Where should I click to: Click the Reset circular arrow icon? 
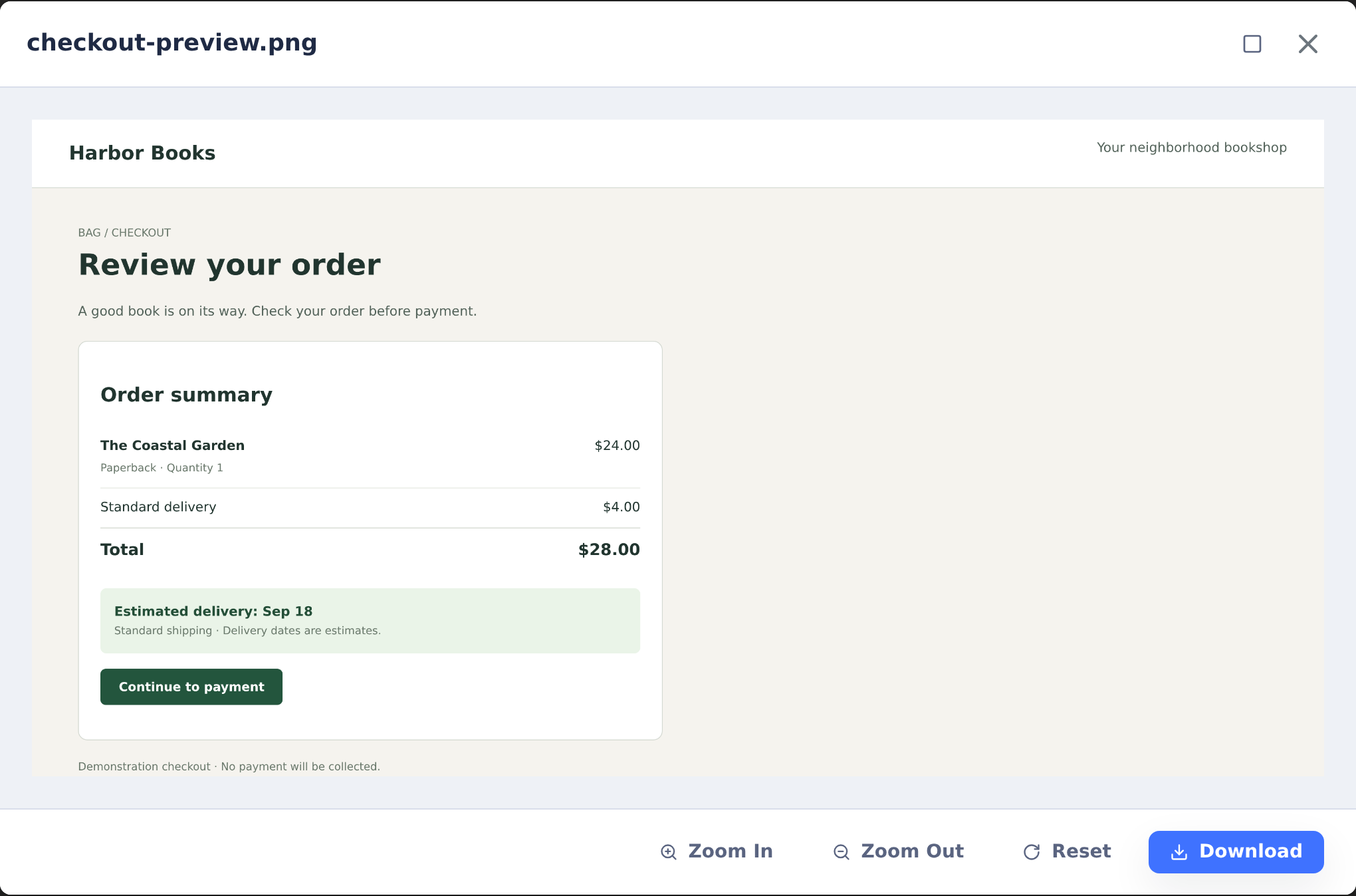click(1032, 852)
